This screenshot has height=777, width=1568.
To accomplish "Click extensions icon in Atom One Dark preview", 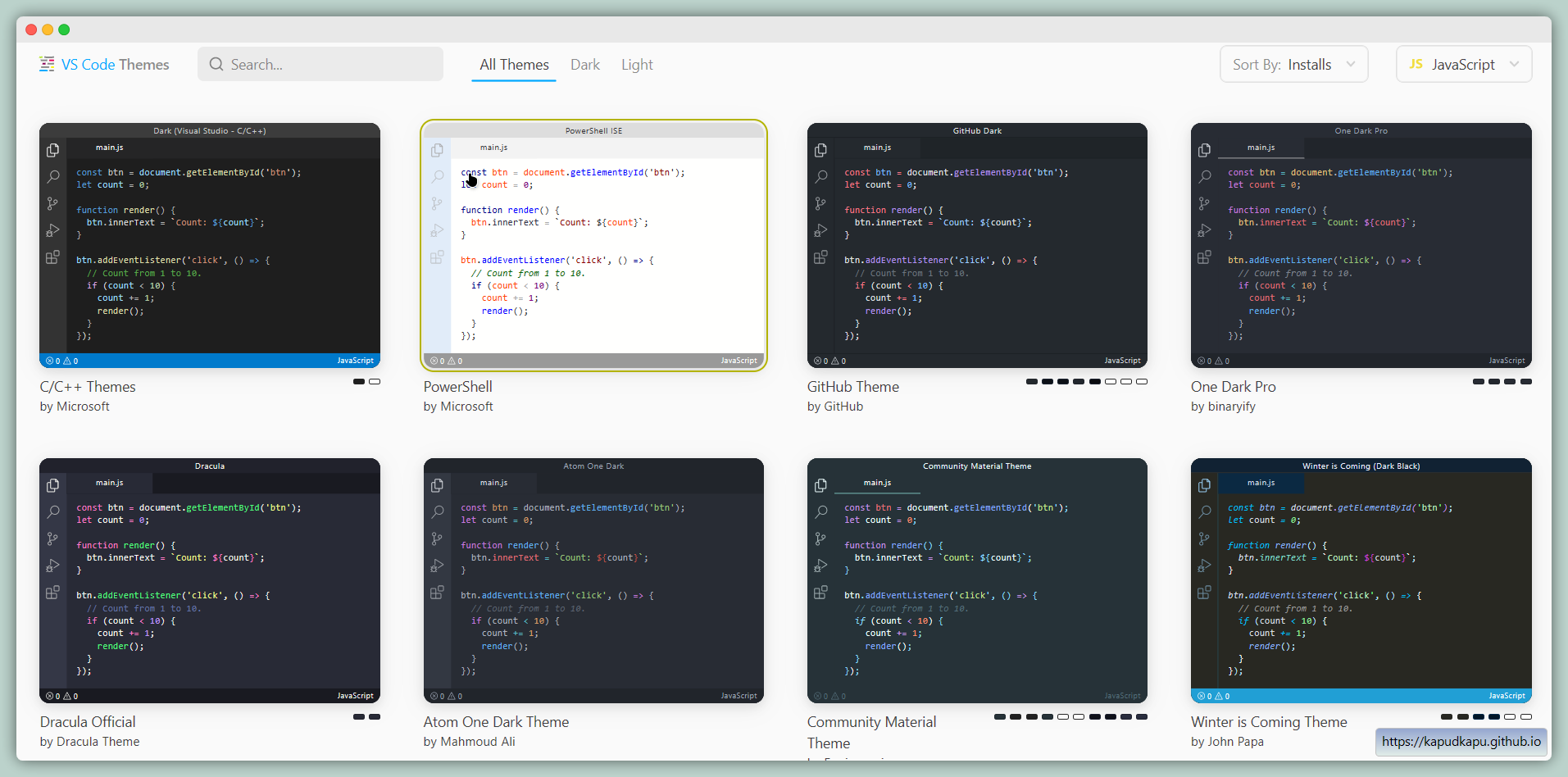I will click(437, 593).
